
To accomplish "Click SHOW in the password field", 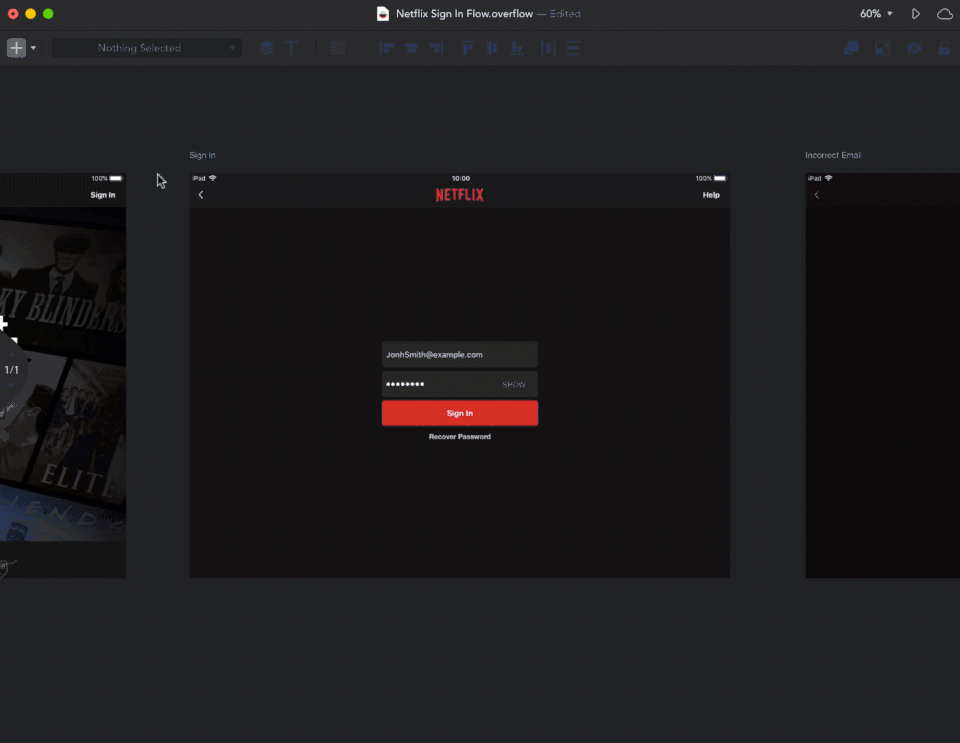I will pyautogui.click(x=514, y=384).
